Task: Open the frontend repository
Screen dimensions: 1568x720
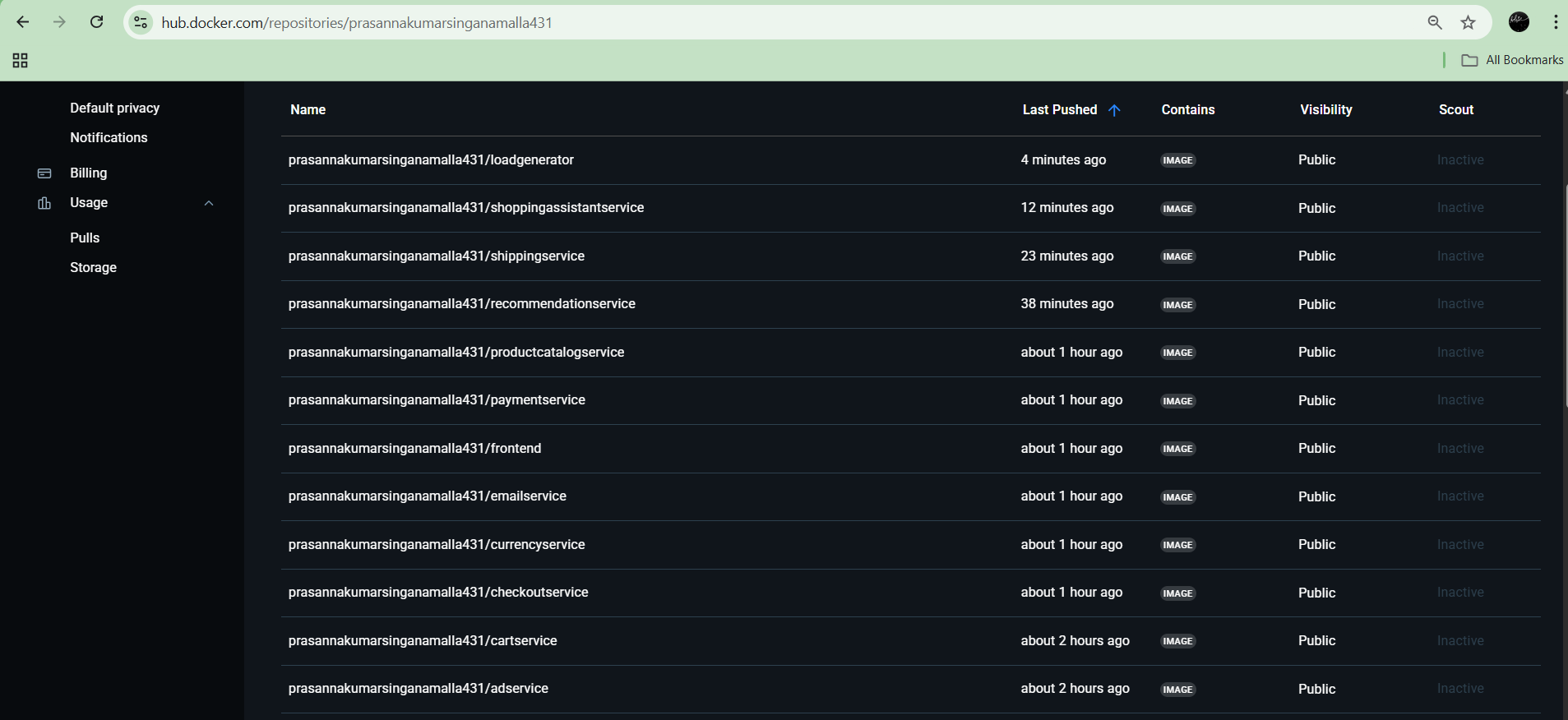Action: pyautogui.click(x=414, y=448)
